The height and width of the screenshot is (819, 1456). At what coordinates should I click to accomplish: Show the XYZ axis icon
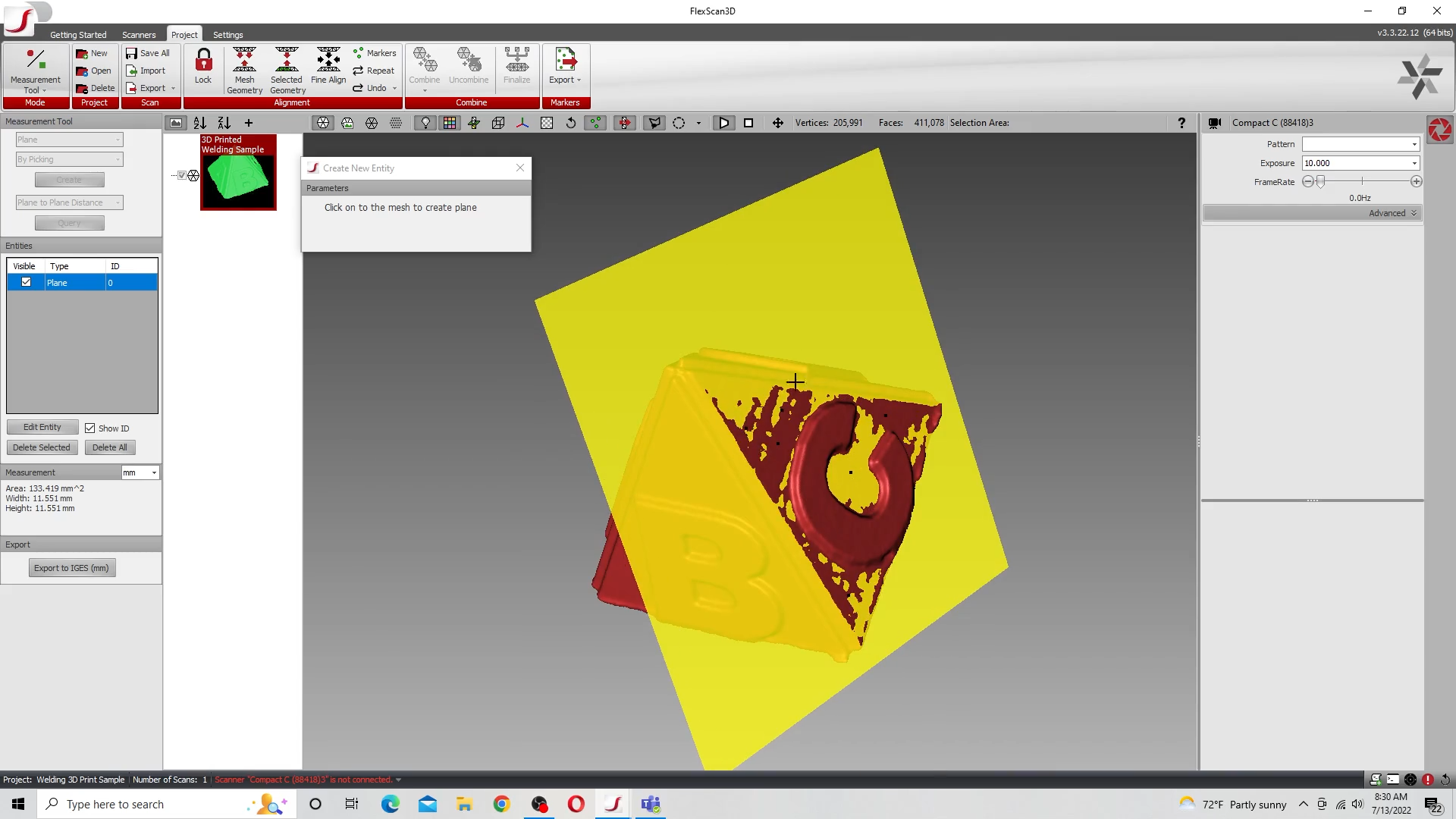point(522,123)
